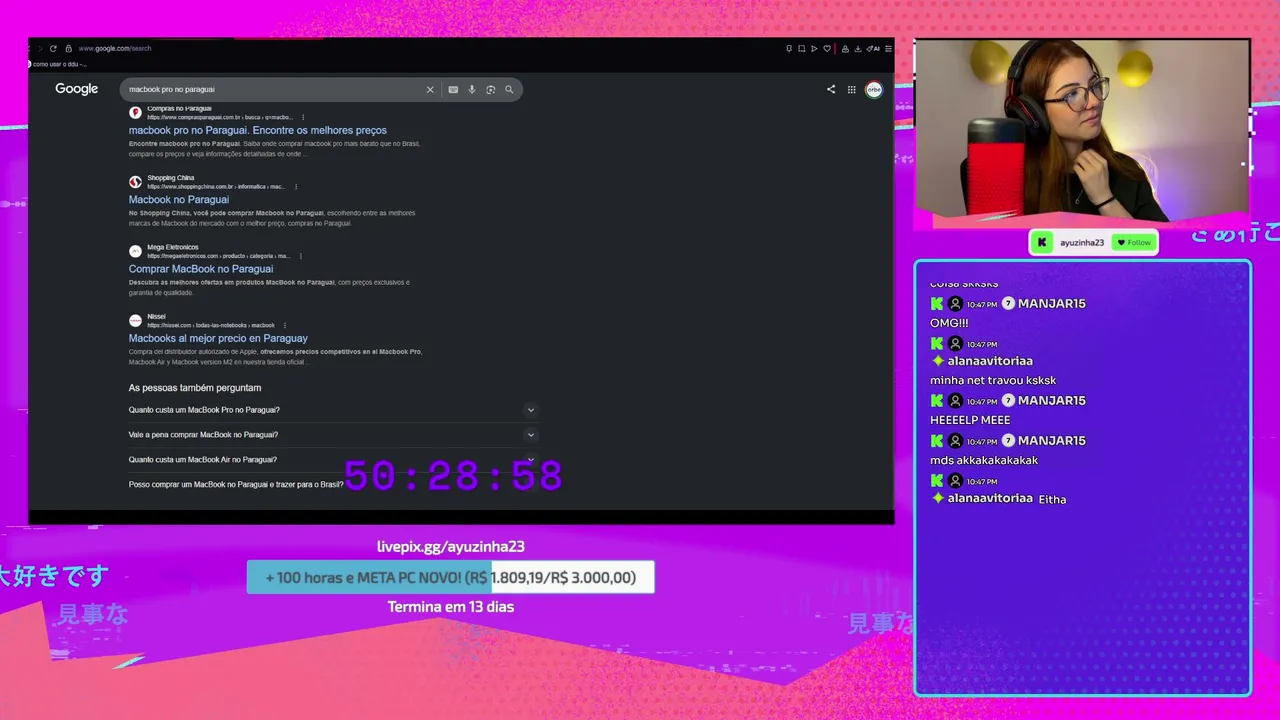Click the Mega Eletronicos site favicon
The height and width of the screenshot is (720, 1280).
[135, 251]
